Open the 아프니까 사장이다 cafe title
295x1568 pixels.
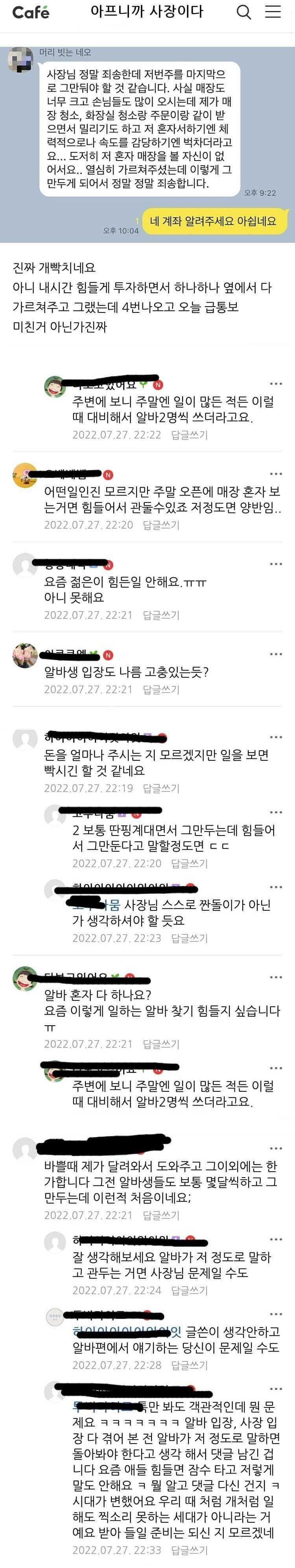tap(147, 11)
